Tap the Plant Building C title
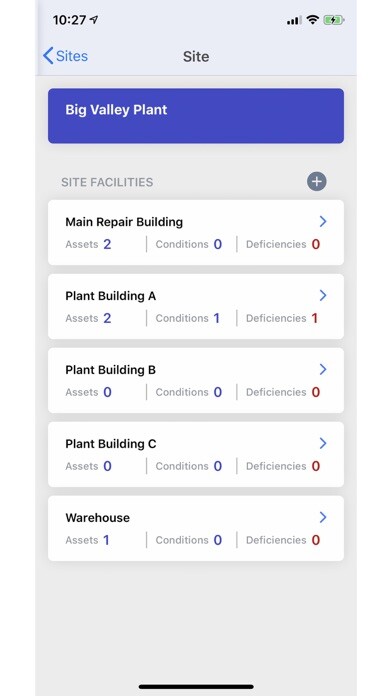392x696 pixels. [x=111, y=443]
